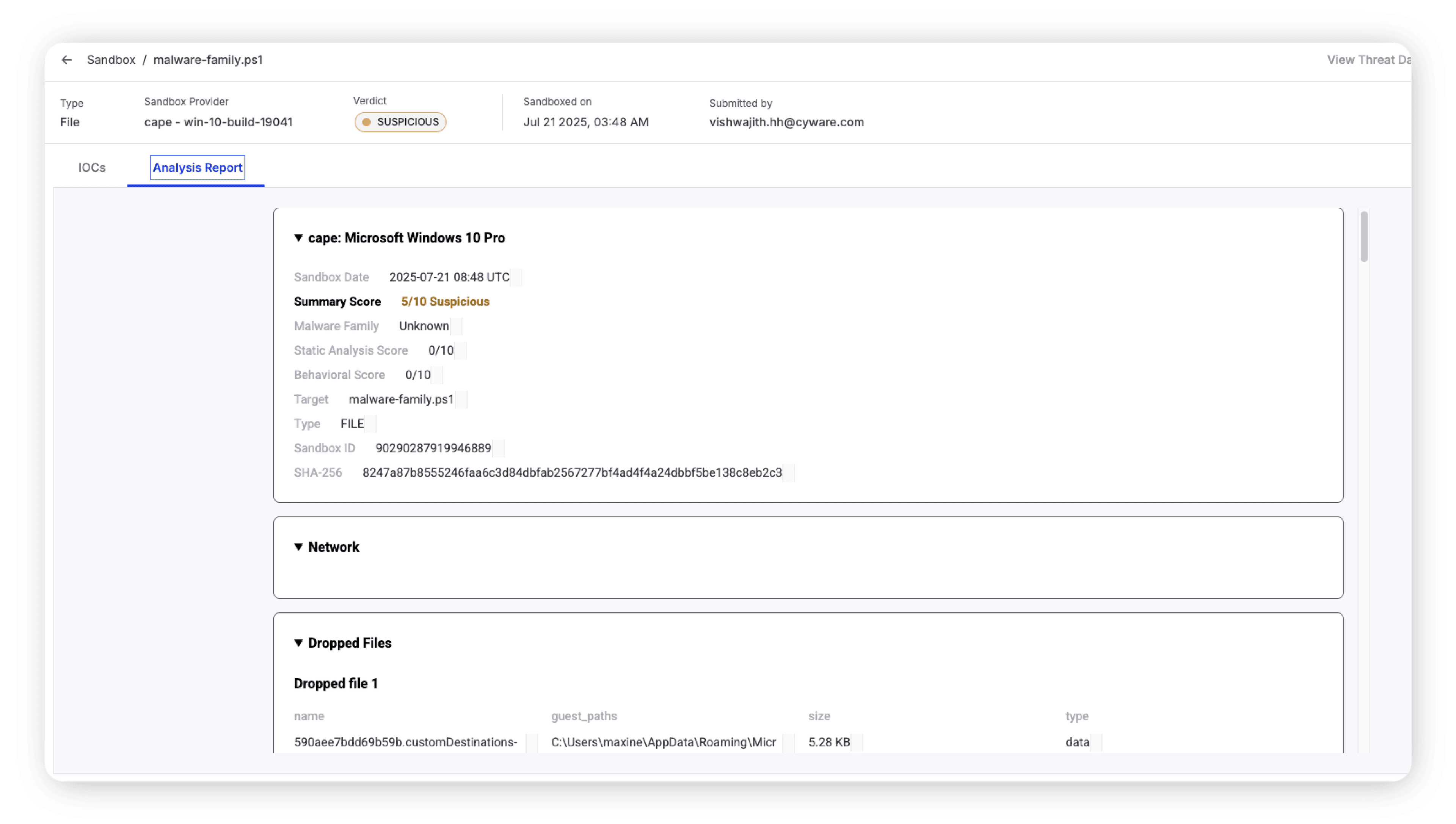Open the Sandbox breadcrumb link
Viewport: 1456px width, 824px height.
point(111,60)
